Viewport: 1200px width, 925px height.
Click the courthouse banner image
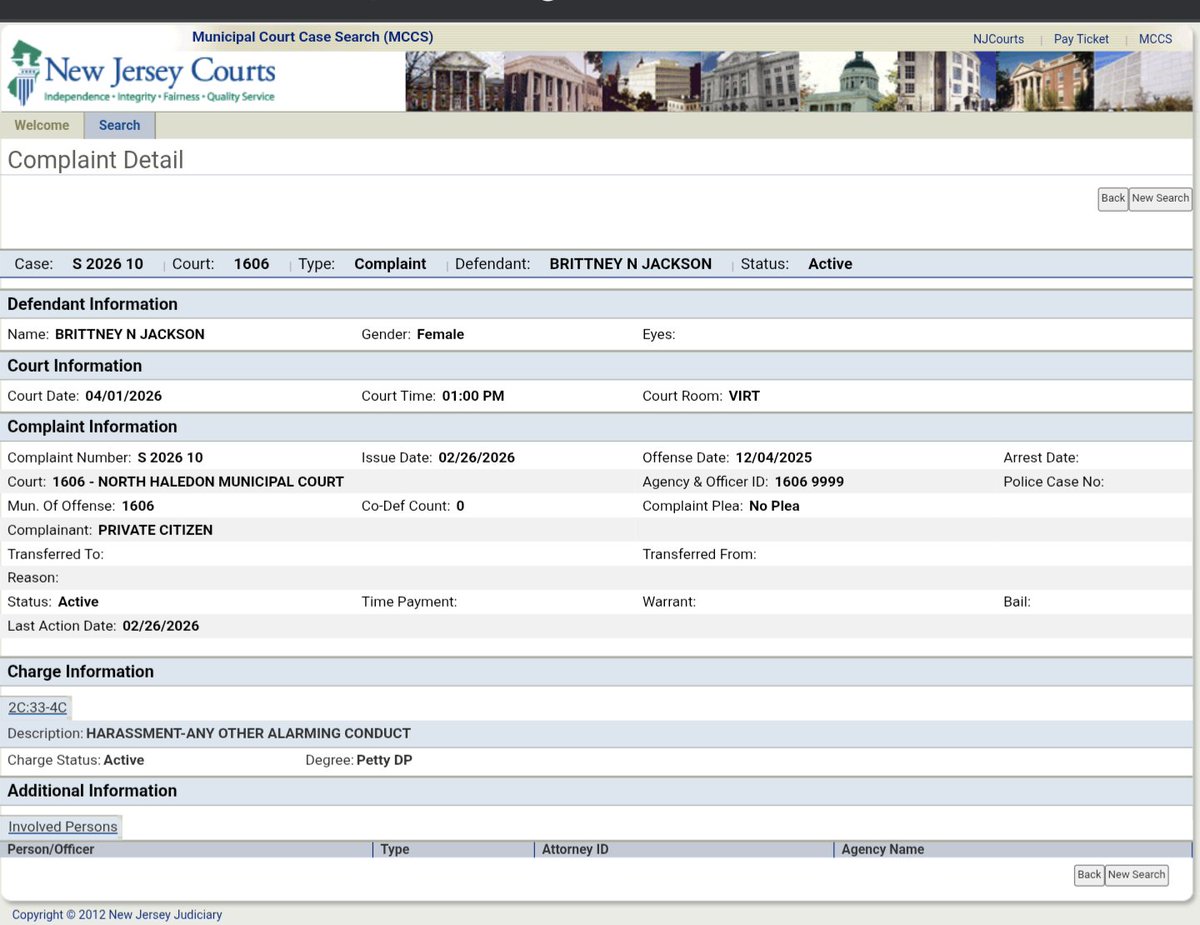click(799, 81)
